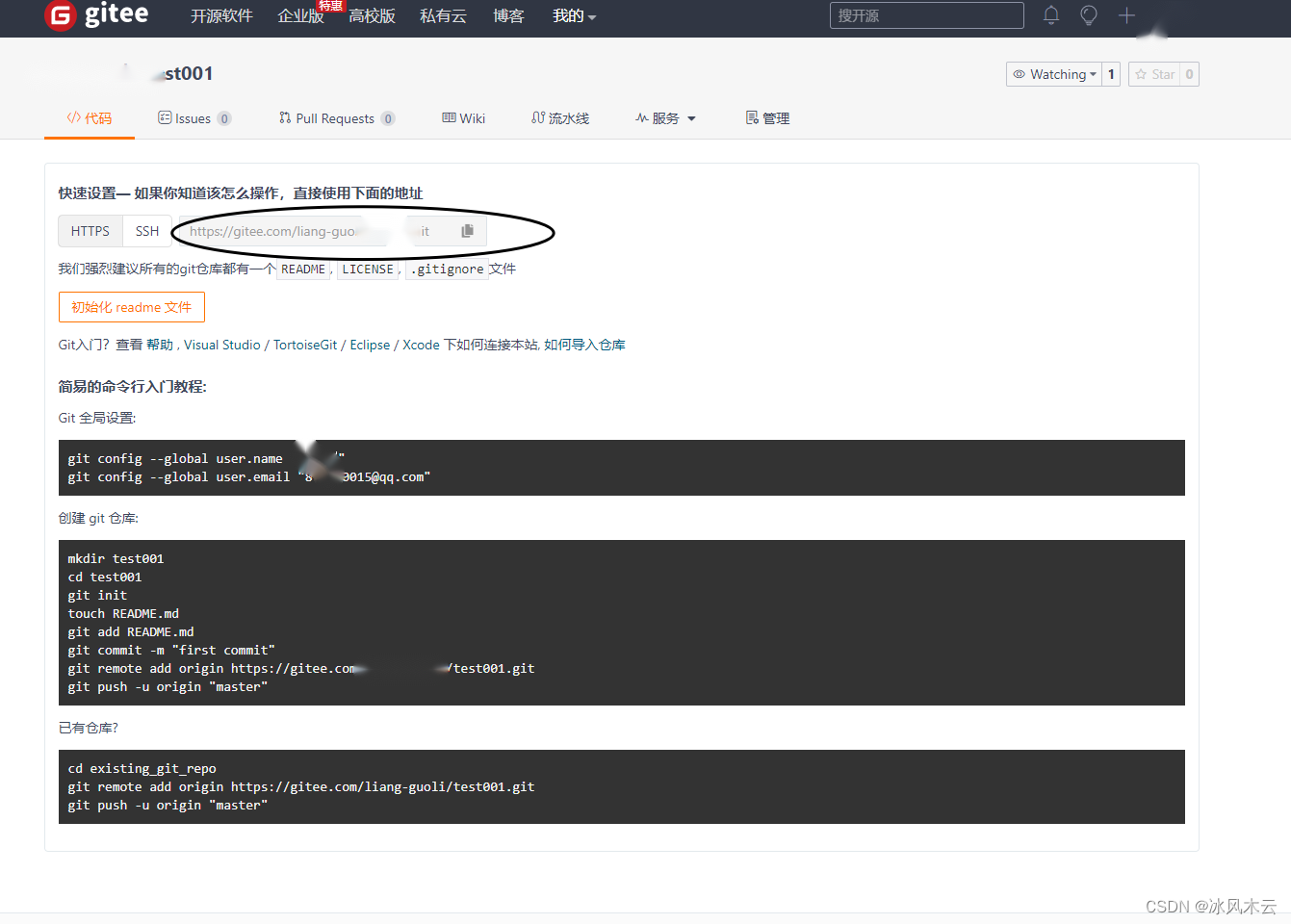Click the .gitignore link
Viewport: 1291px width, 924px height.
447,269
